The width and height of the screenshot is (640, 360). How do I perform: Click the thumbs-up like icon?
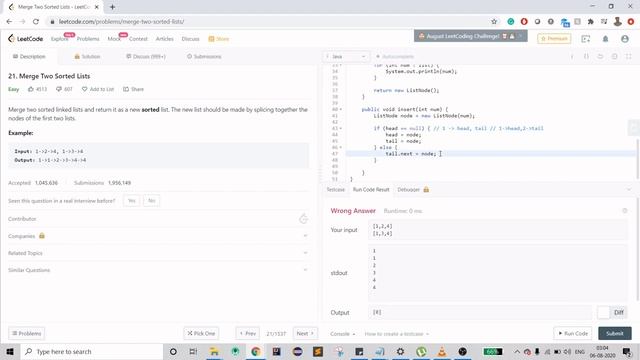pos(31,89)
